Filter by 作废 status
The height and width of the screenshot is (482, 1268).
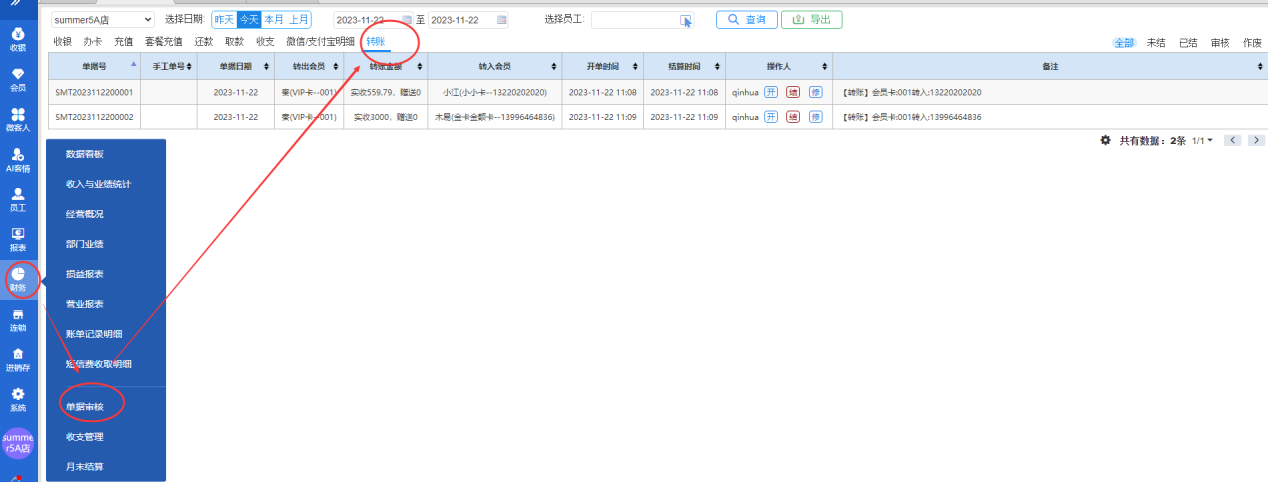coord(1252,43)
